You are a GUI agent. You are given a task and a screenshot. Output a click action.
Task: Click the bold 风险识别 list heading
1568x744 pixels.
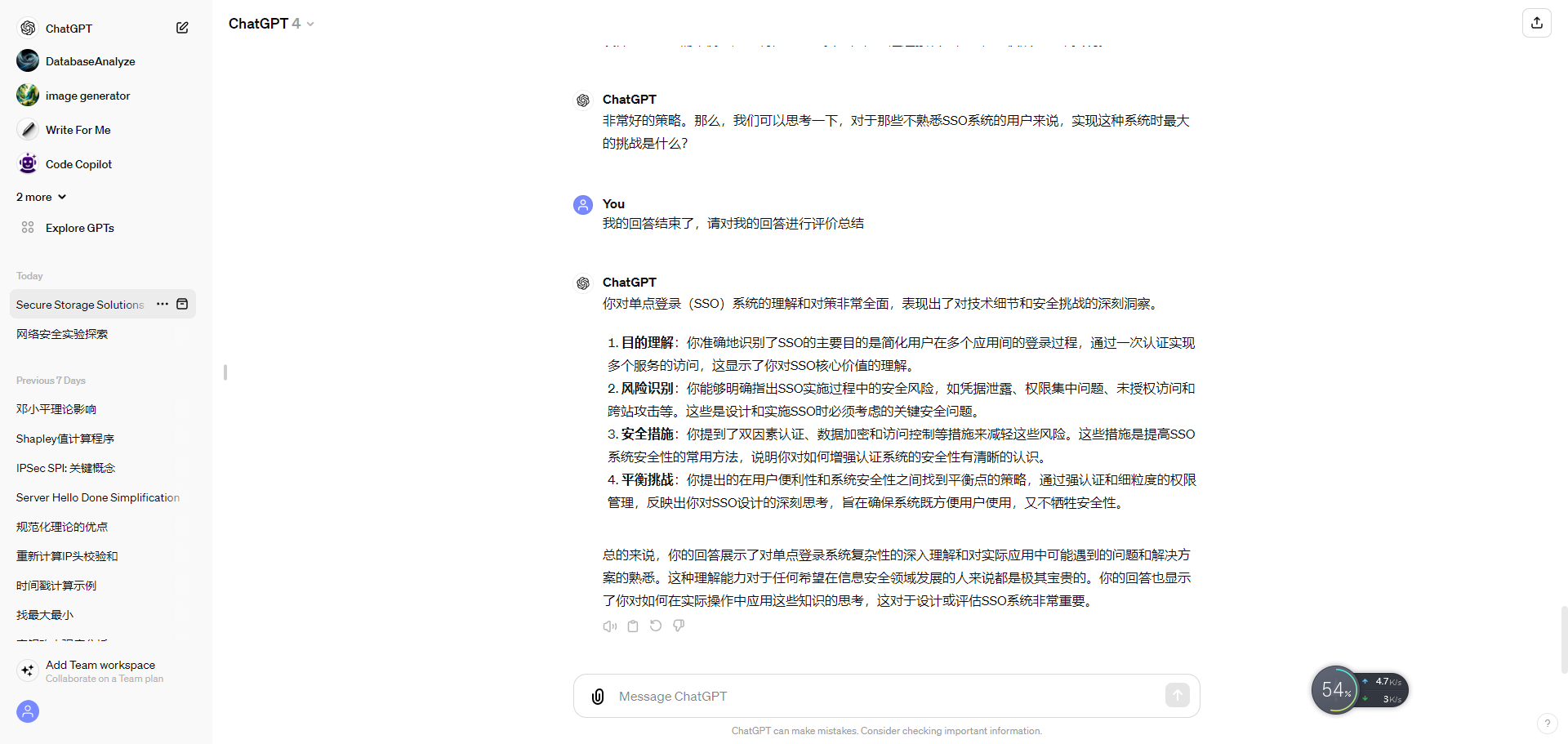pos(648,389)
